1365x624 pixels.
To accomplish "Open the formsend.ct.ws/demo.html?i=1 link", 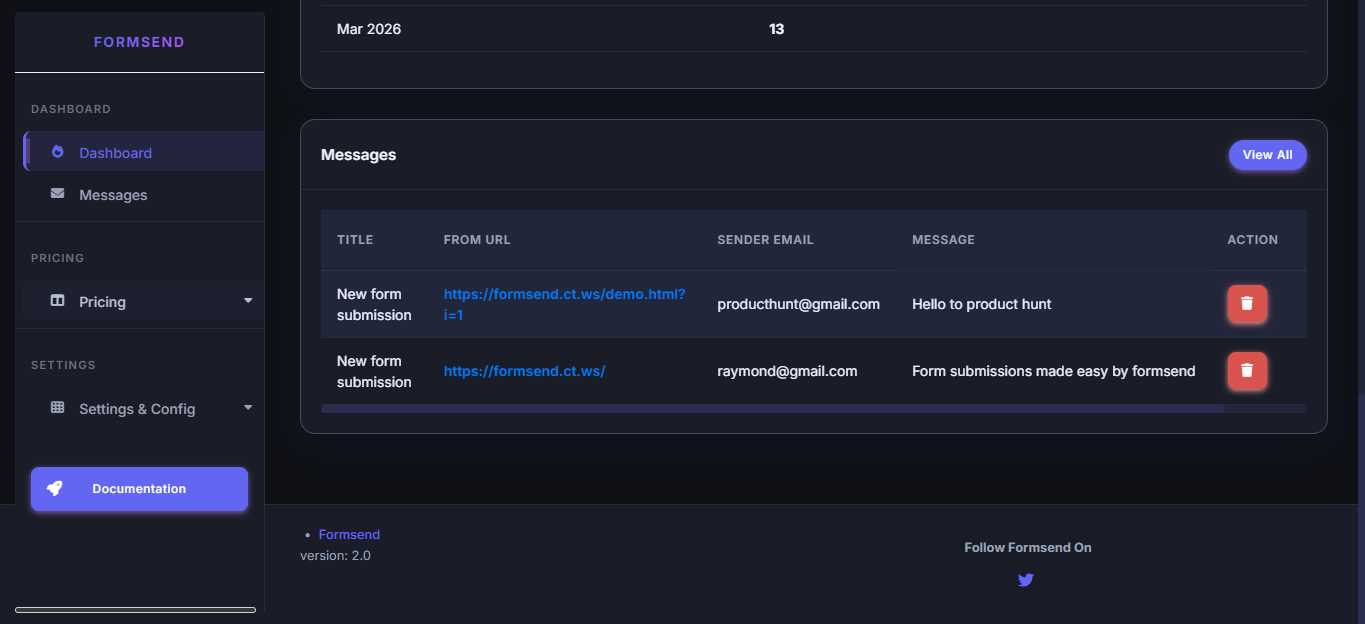I will tap(564, 304).
